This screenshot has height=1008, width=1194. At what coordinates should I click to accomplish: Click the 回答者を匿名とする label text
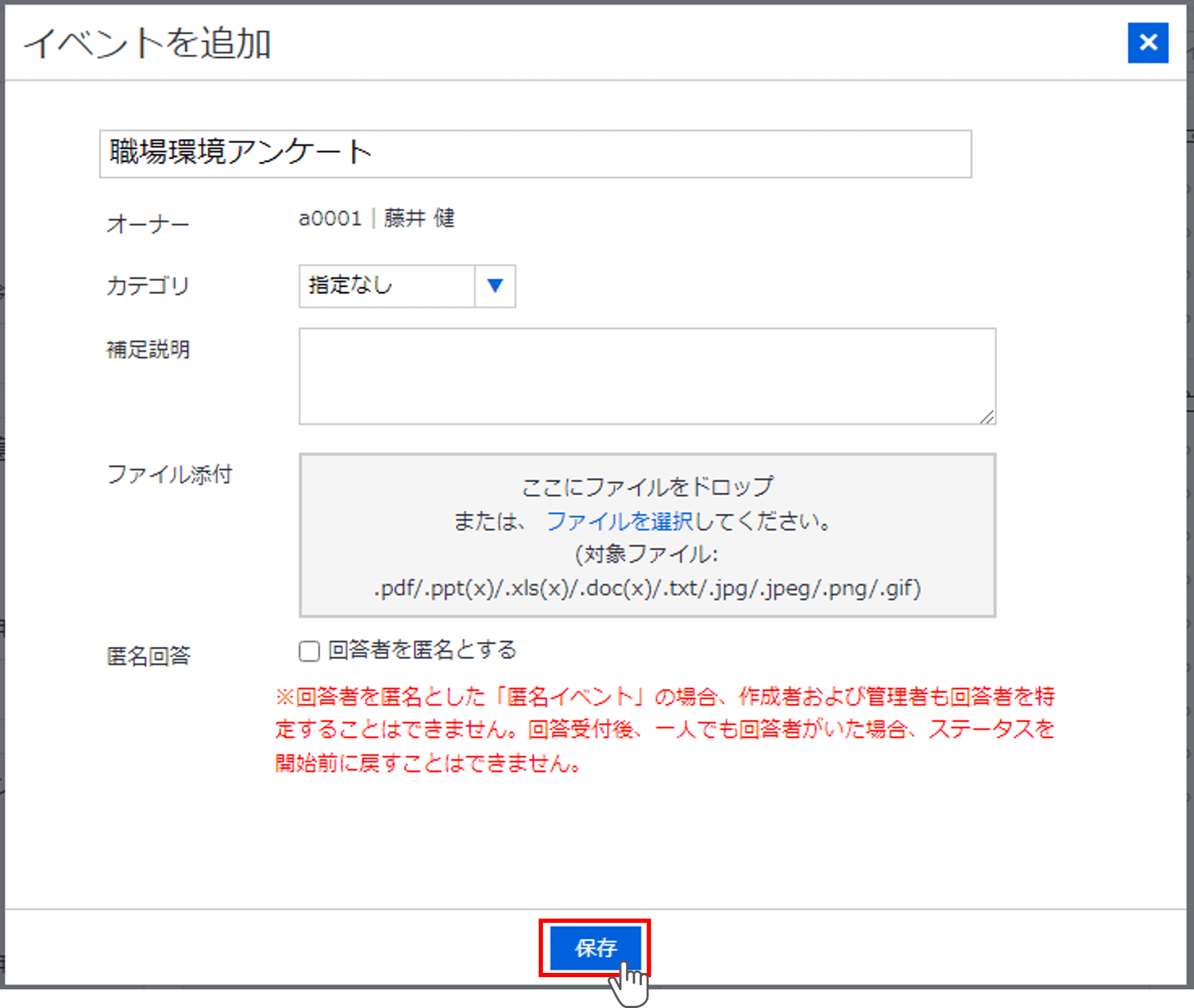point(422,650)
